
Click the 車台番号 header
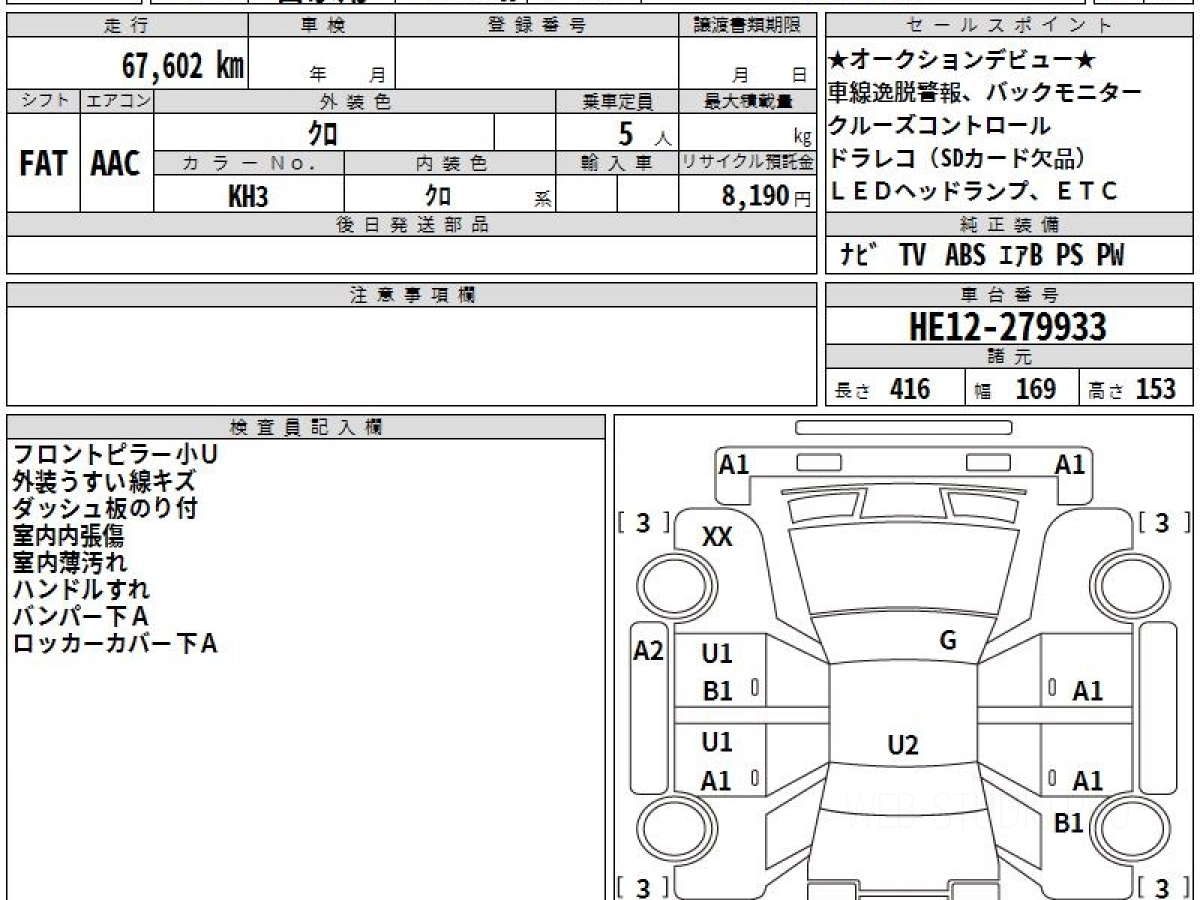1010,295
